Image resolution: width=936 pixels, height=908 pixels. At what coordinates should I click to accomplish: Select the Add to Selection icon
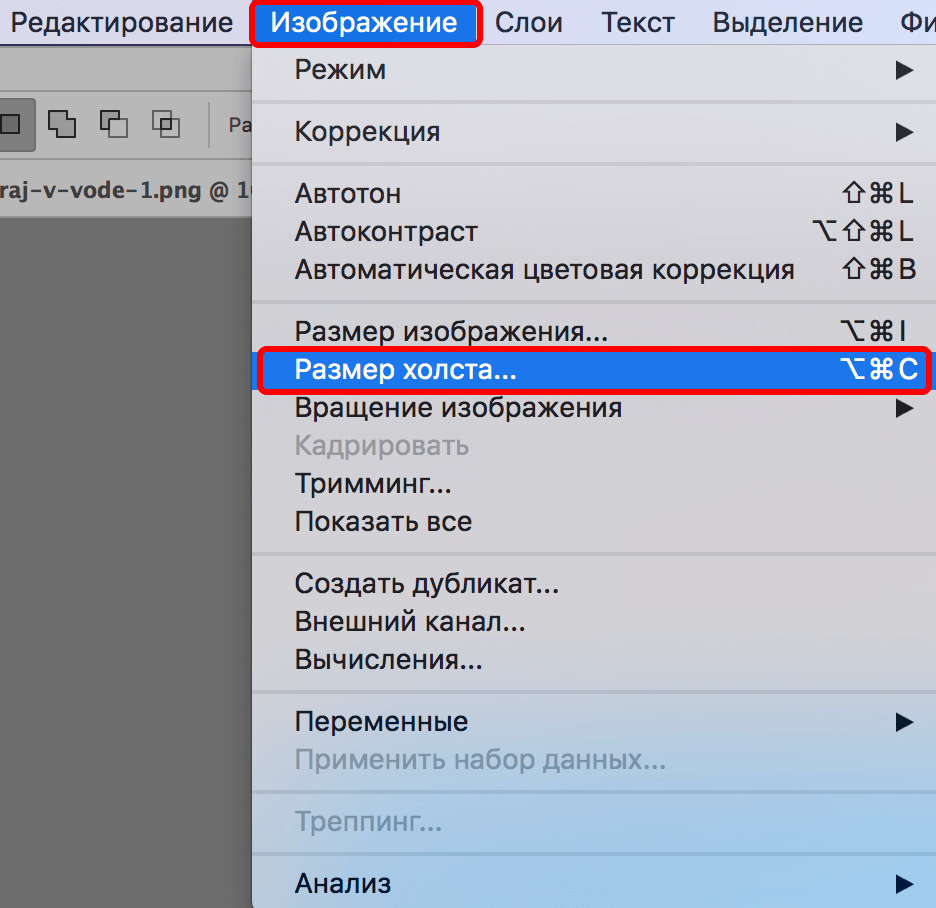[x=62, y=124]
